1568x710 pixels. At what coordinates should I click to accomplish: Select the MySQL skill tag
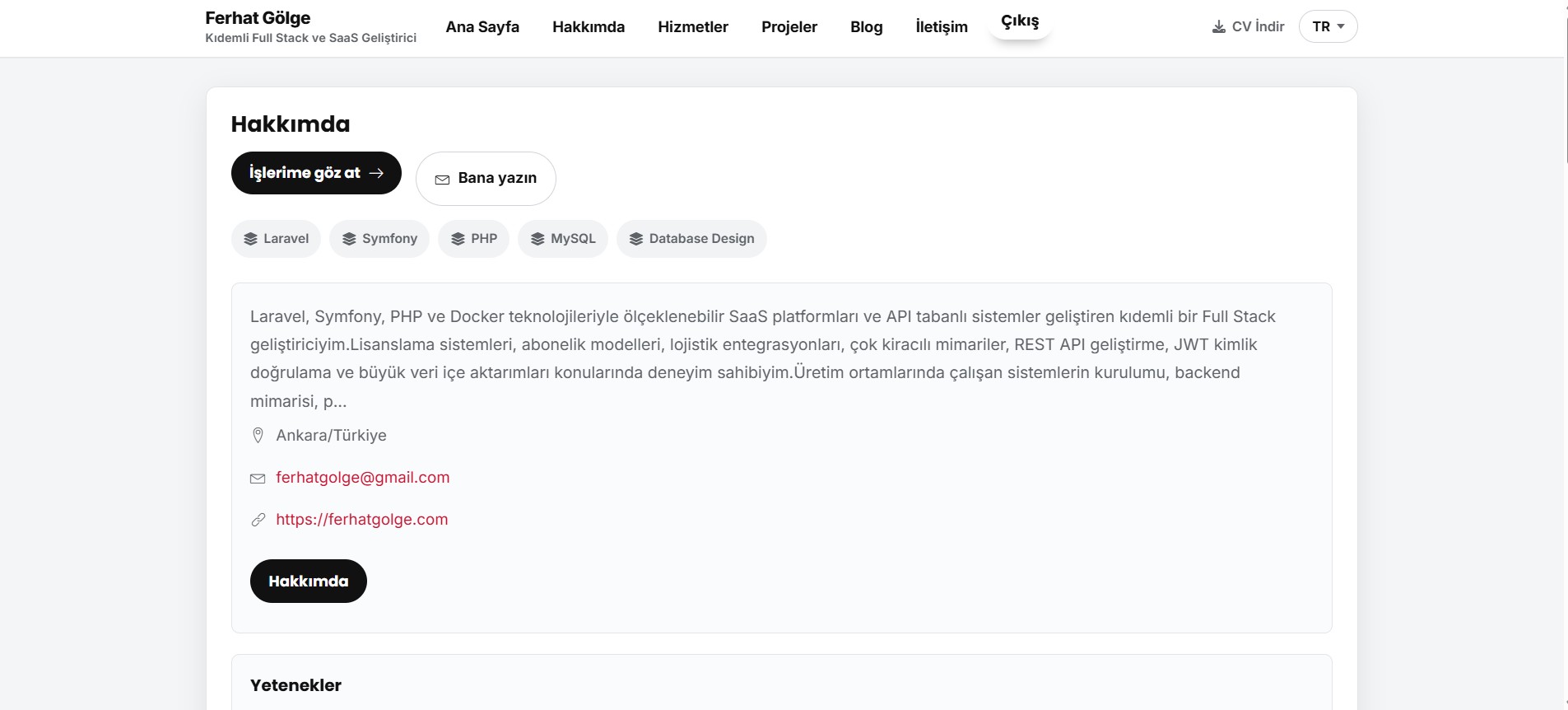[563, 239]
